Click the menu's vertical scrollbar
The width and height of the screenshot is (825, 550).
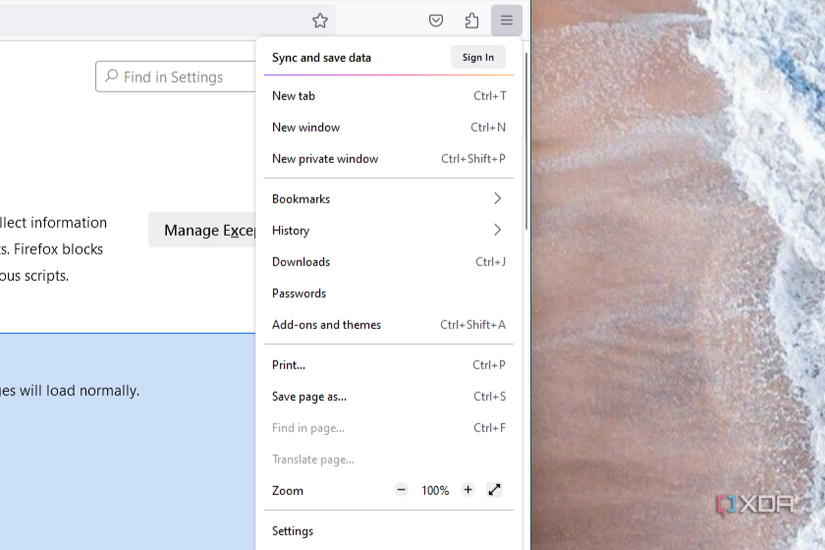pos(526,141)
